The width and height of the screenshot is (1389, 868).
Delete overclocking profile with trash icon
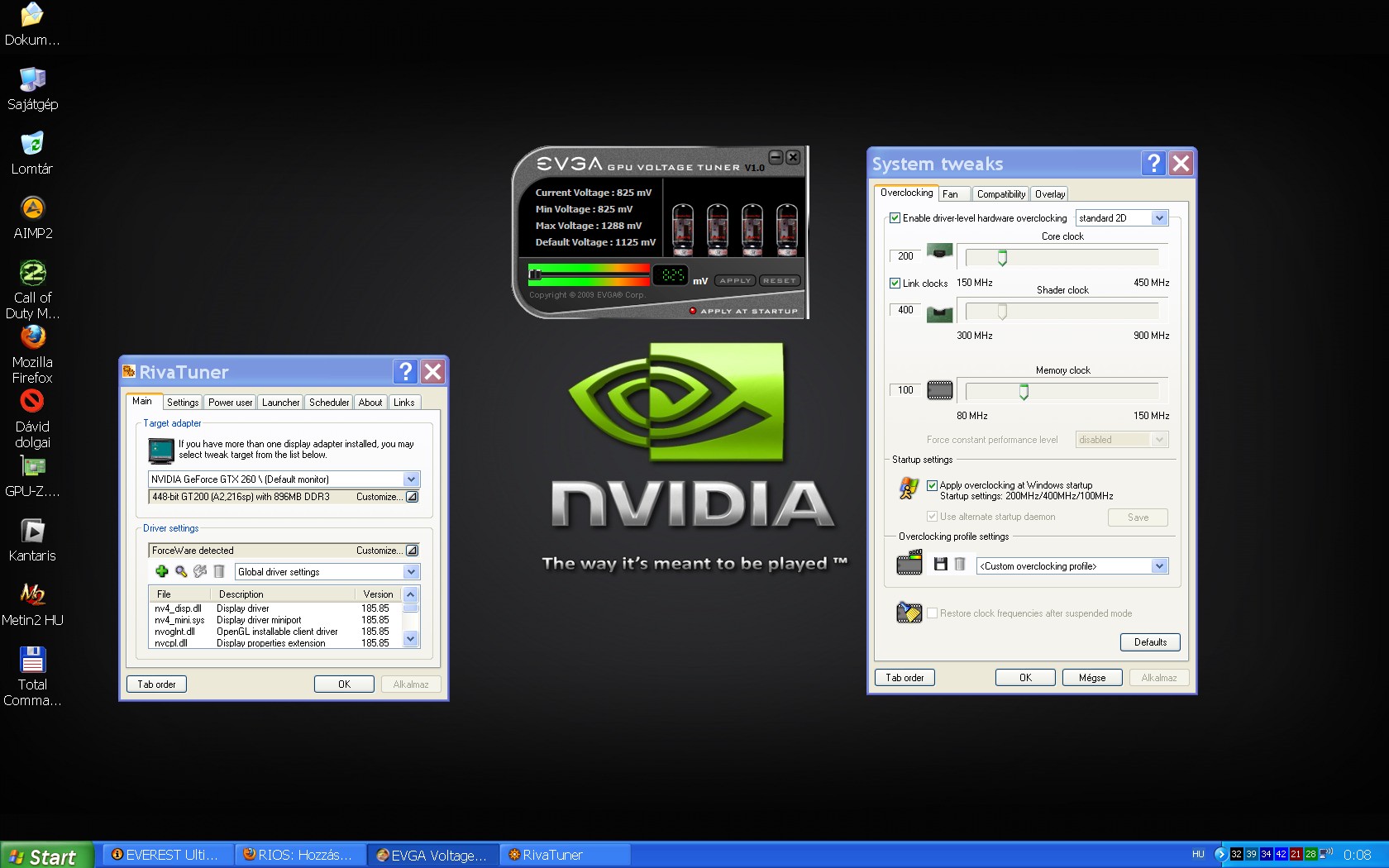(960, 564)
